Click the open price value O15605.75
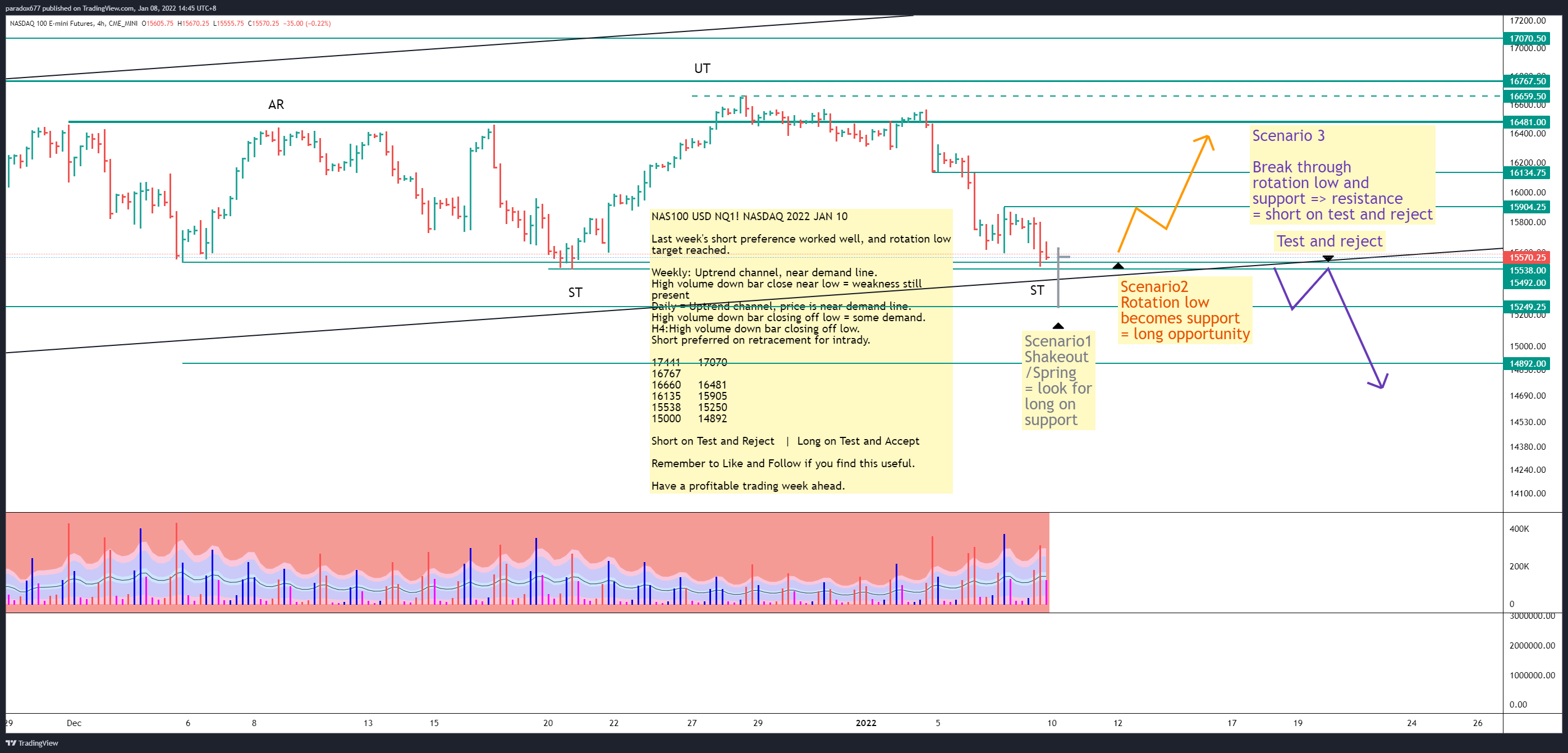1568x753 pixels. (x=157, y=23)
